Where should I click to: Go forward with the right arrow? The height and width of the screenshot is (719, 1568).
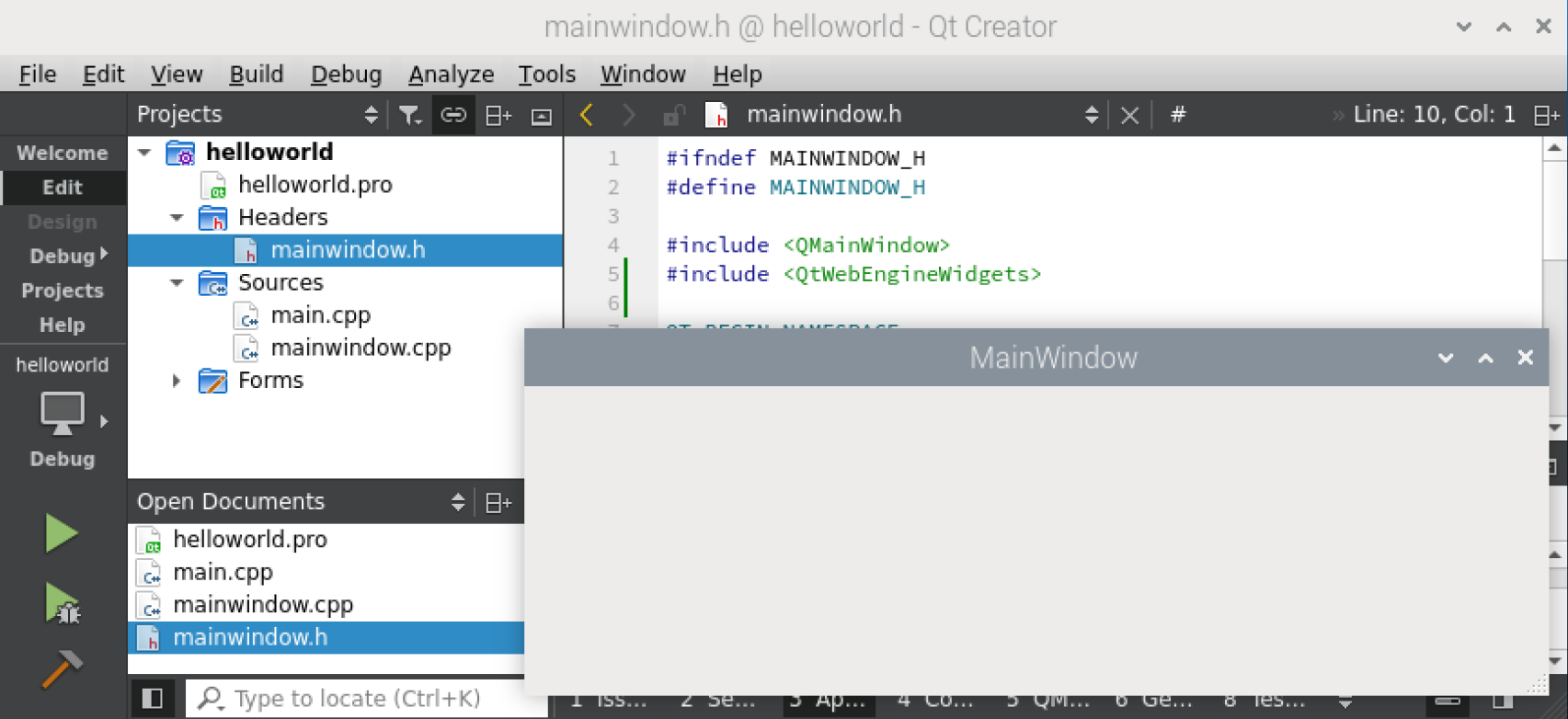629,115
